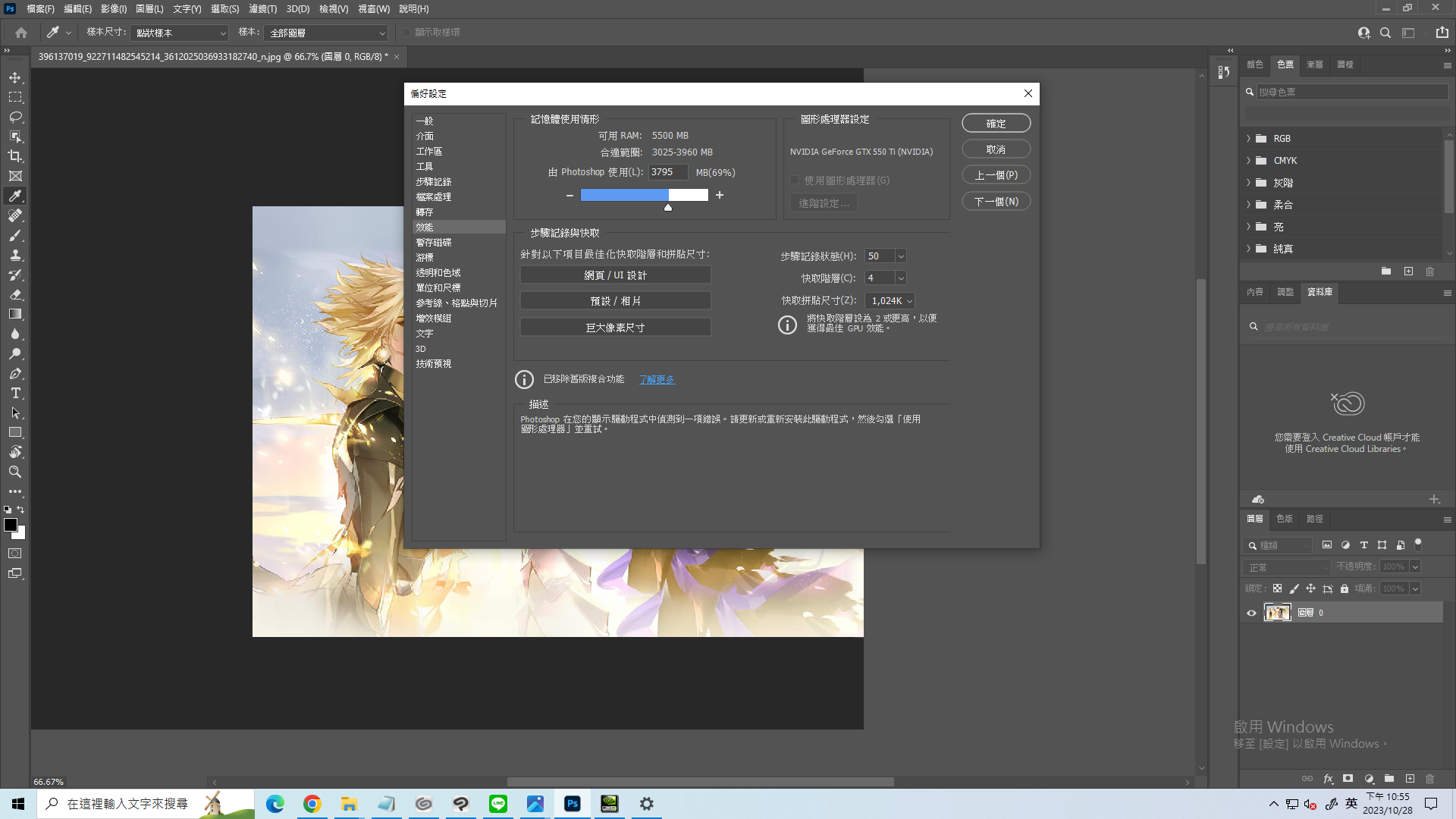Click 網頁 / UI 設計 button
The height and width of the screenshot is (819, 1456).
[x=615, y=275]
